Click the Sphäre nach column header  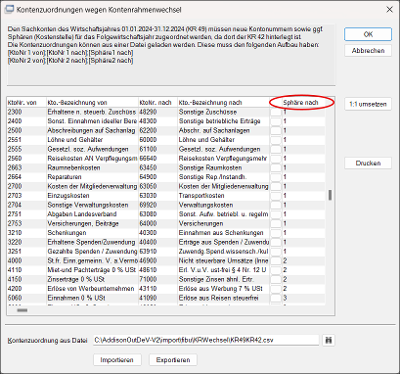[x=301, y=103]
